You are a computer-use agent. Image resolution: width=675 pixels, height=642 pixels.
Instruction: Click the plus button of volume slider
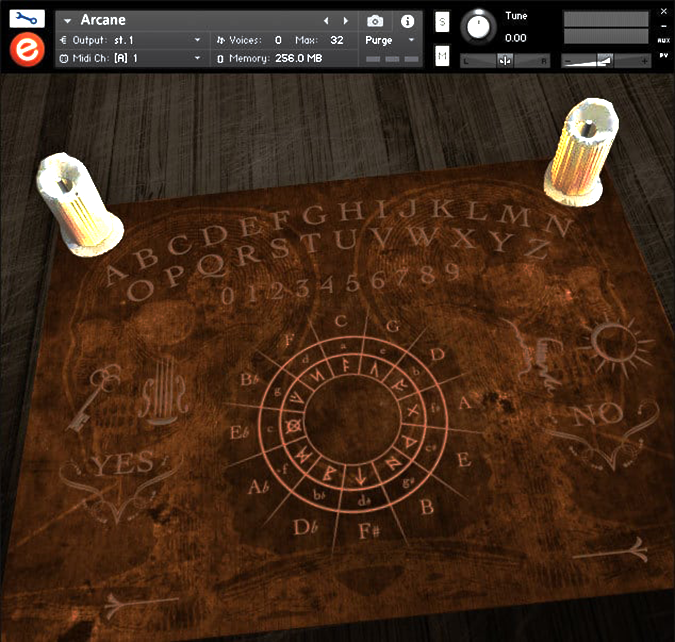[644, 61]
